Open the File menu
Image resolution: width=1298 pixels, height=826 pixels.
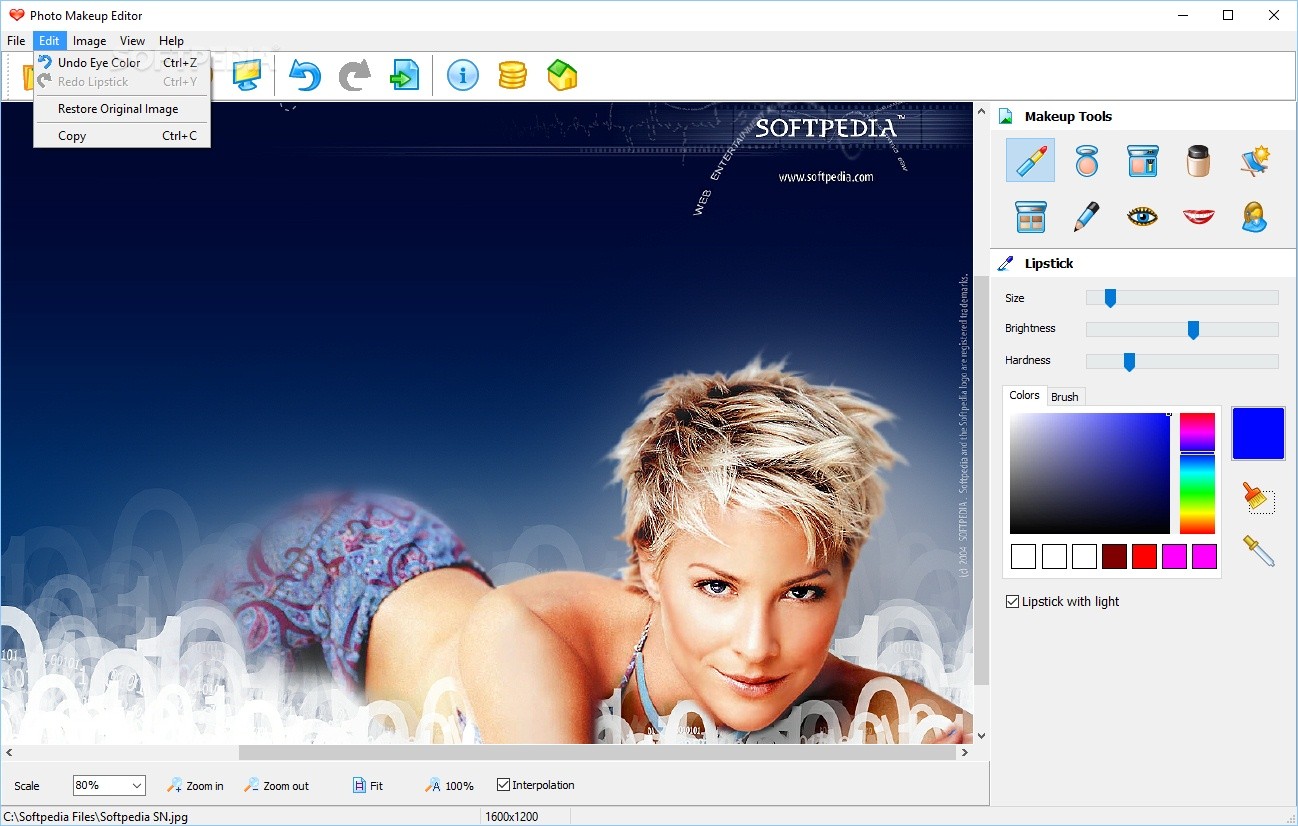click(x=16, y=41)
